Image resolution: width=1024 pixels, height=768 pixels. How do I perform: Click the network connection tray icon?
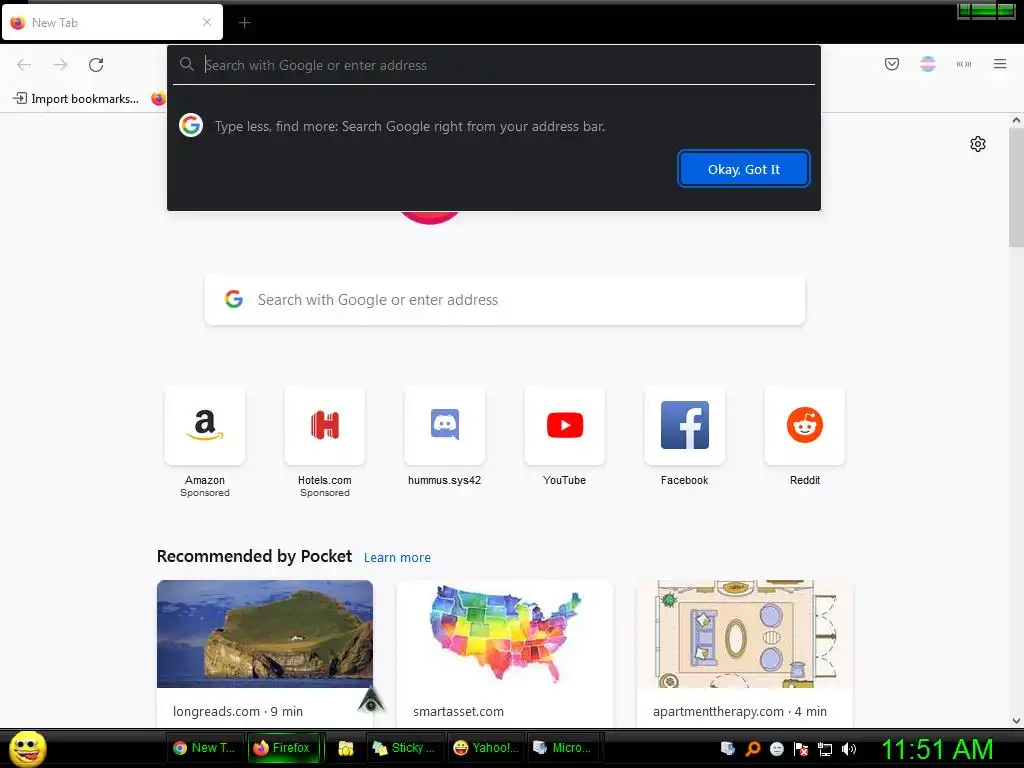point(825,749)
